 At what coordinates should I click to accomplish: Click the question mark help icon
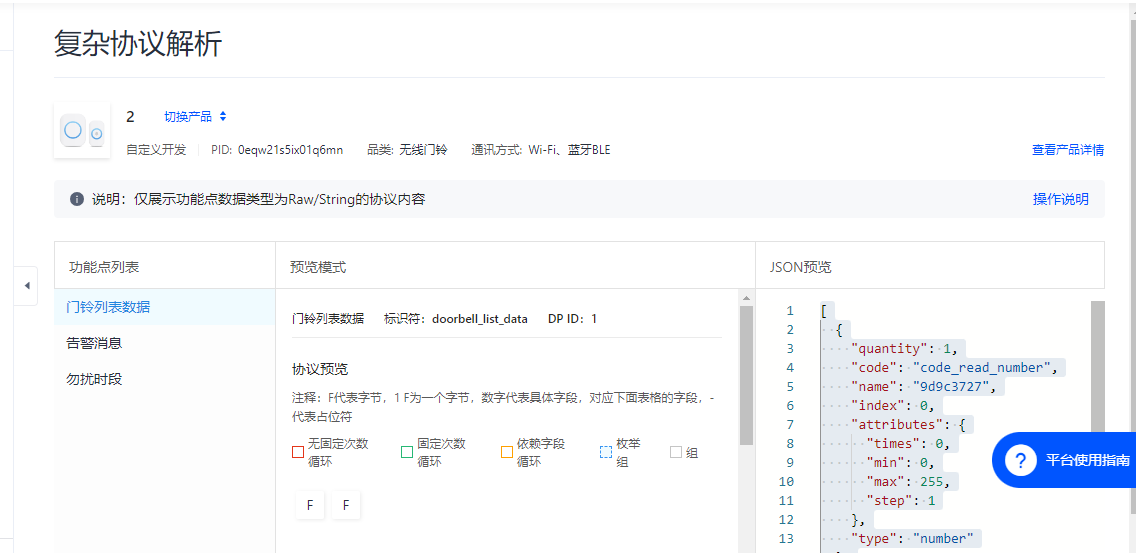[x=1022, y=460]
